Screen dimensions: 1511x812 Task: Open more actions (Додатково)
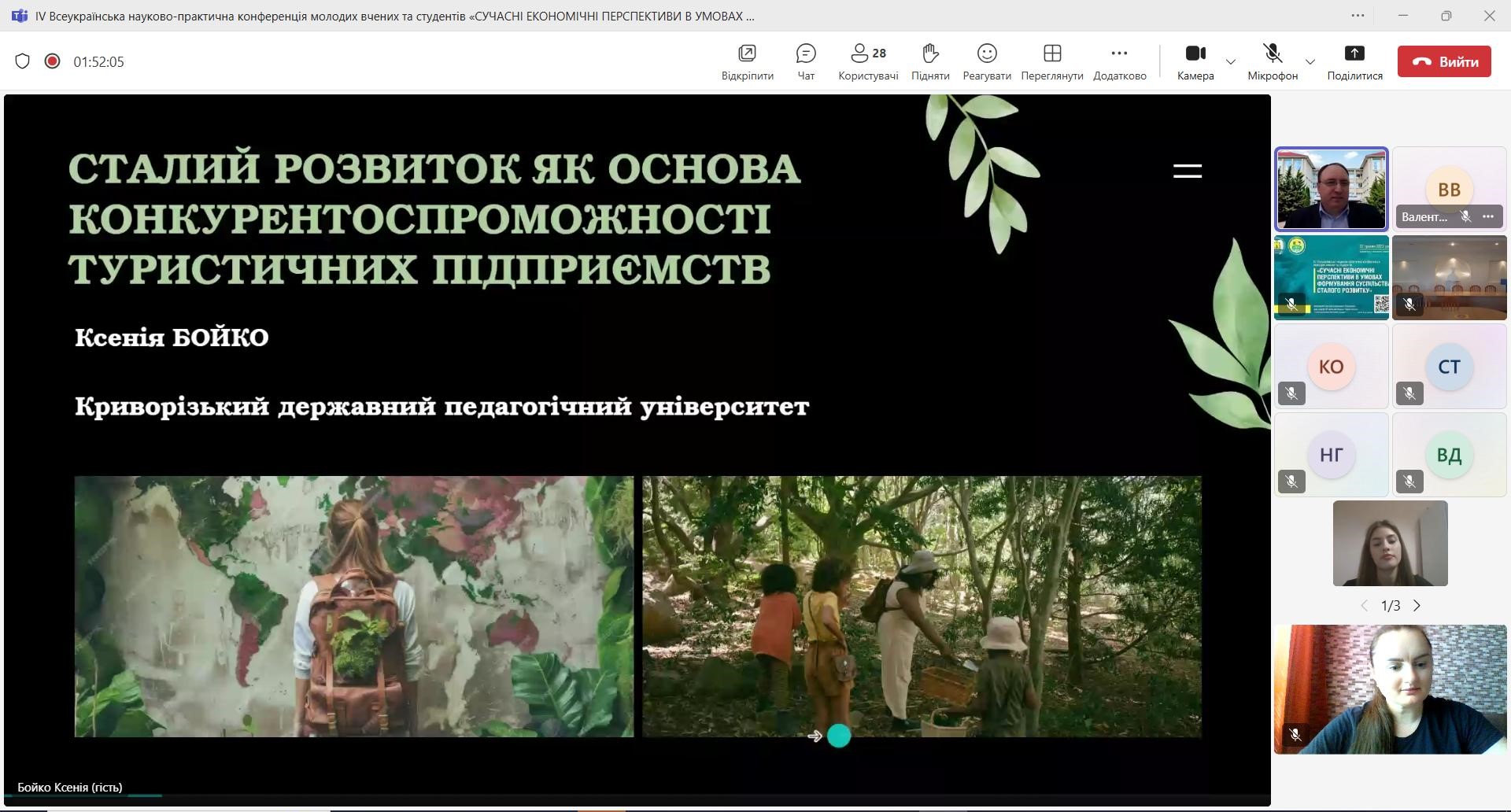click(1119, 61)
